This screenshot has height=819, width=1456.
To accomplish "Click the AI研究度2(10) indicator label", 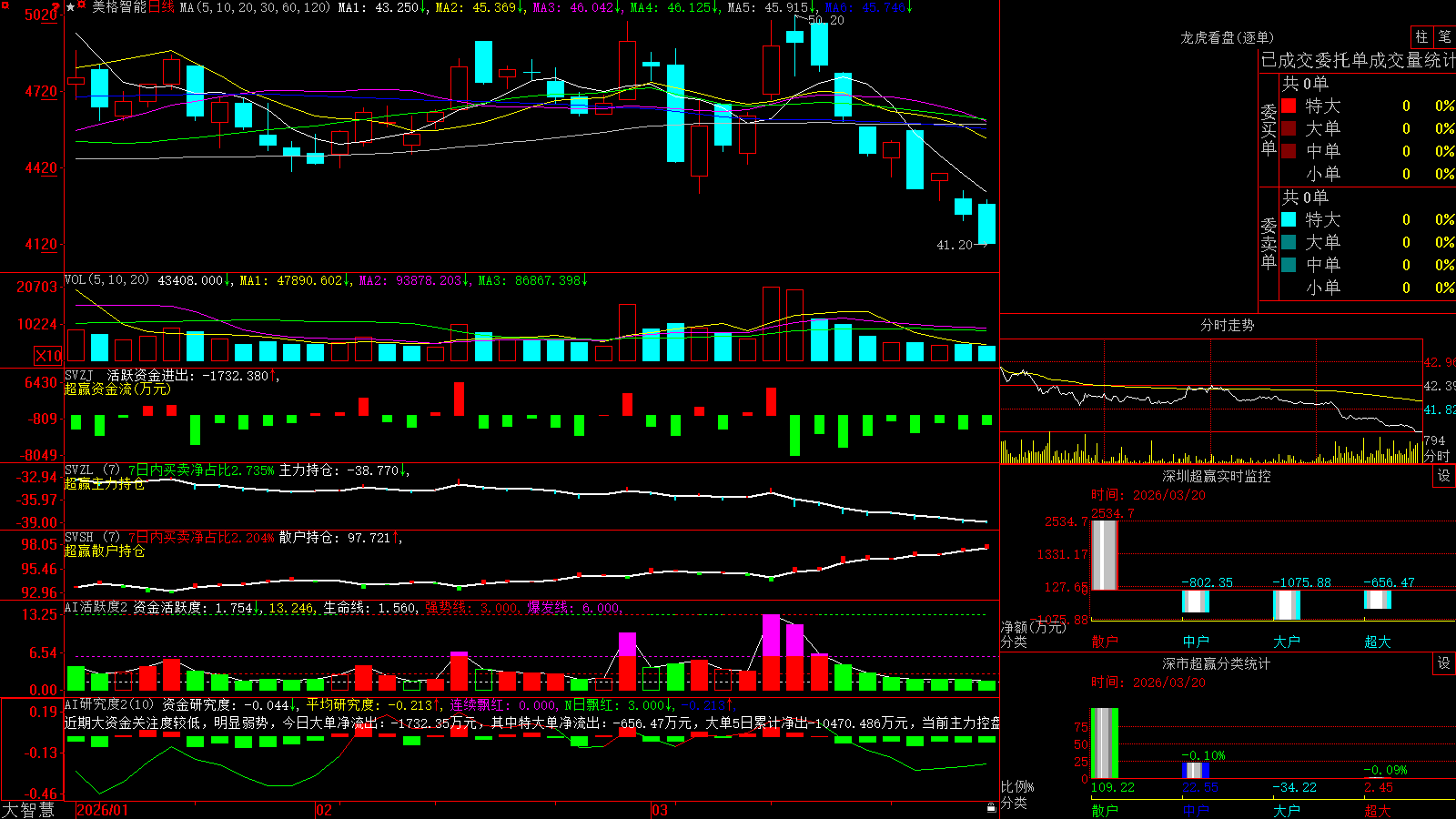I will coord(109,704).
